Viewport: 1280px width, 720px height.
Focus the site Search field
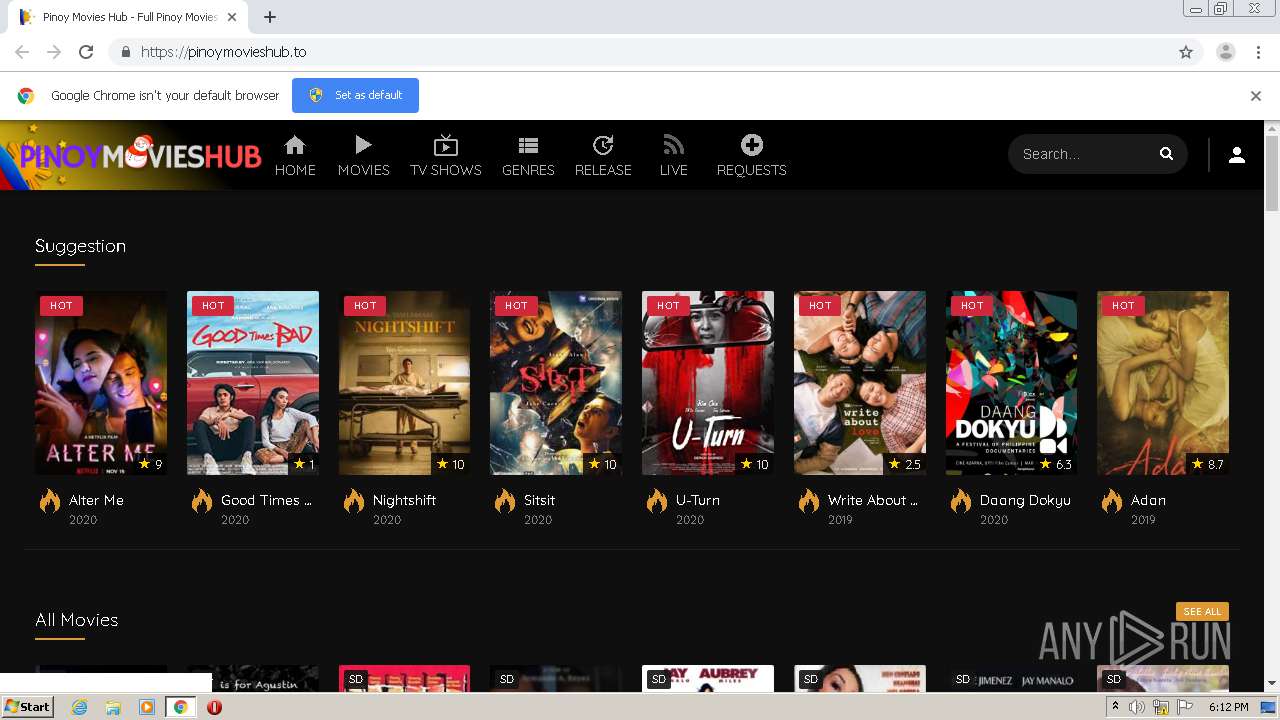tap(1084, 154)
